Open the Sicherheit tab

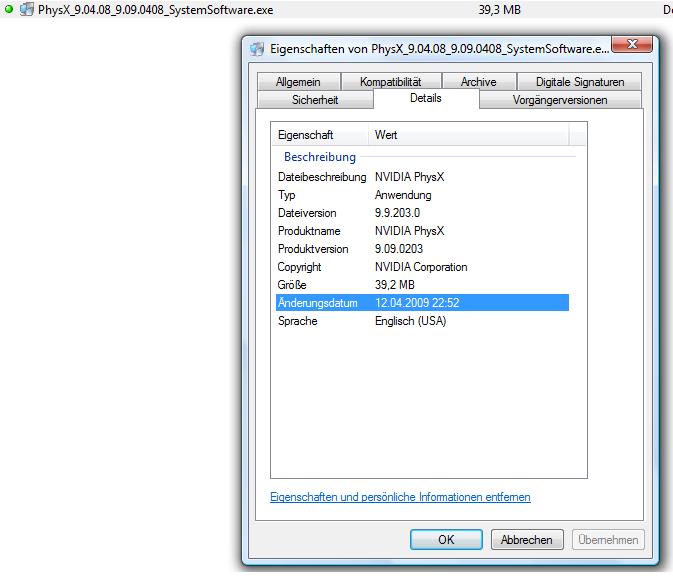pyautogui.click(x=315, y=100)
